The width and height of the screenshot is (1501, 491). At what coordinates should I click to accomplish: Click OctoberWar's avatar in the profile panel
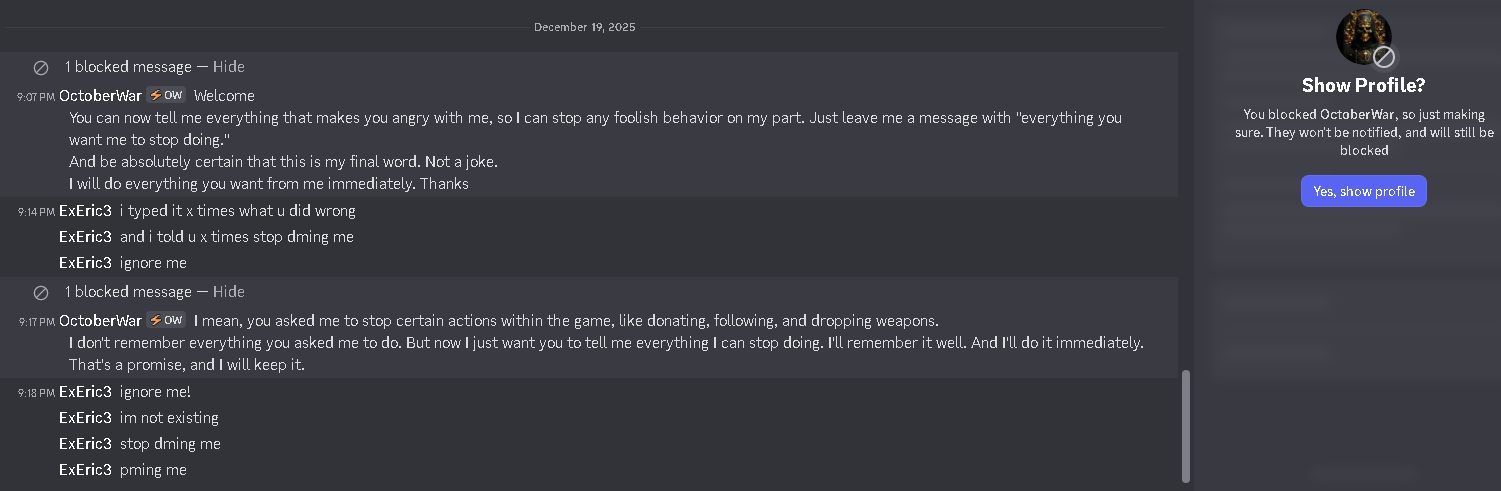[1360, 34]
